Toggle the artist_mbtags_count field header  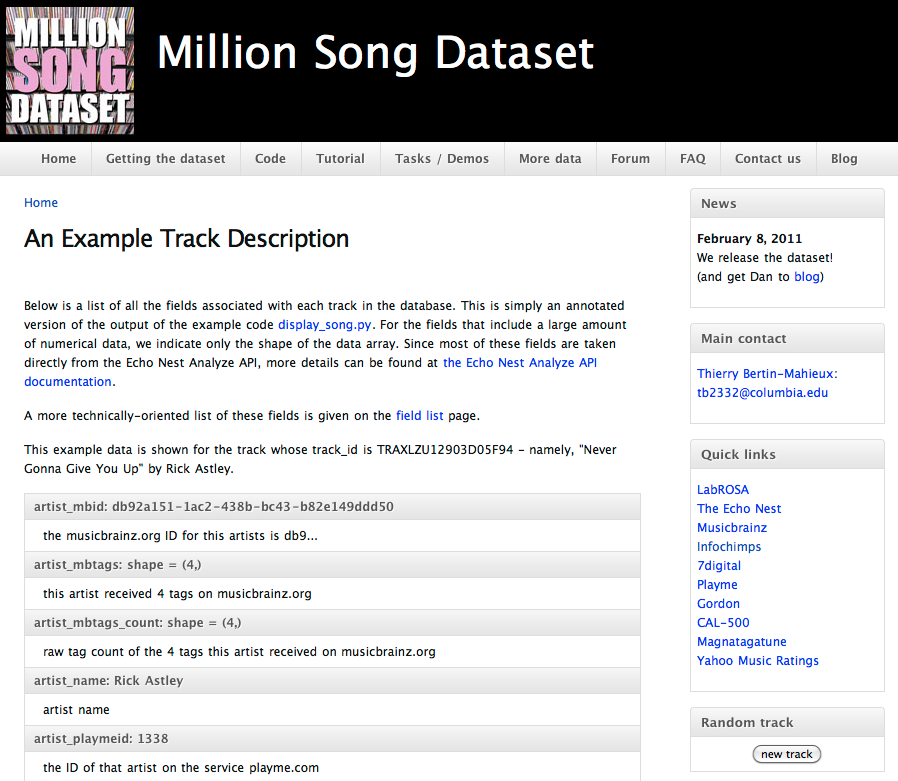332,622
